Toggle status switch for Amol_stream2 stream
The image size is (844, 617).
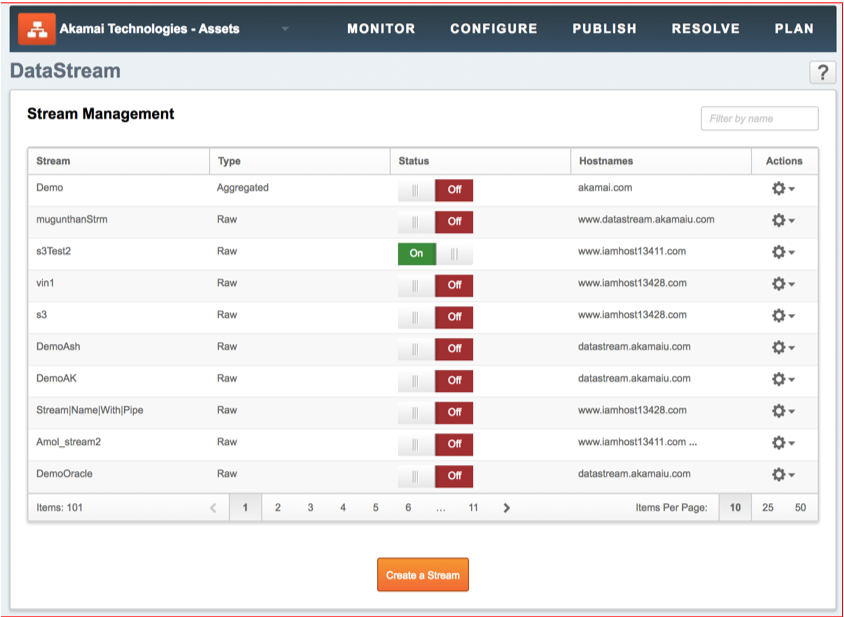(x=435, y=444)
